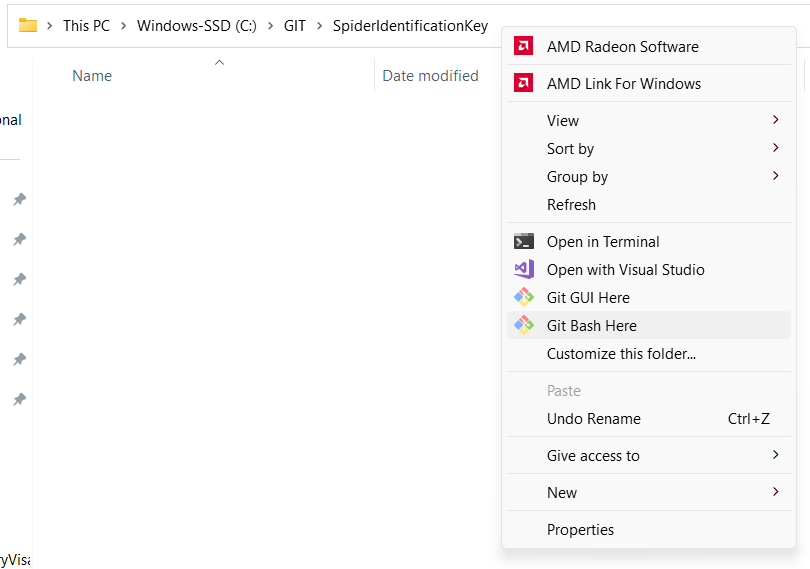Click the Terminal icon beside Open in Terminal
Viewport: 810px width, 569px height.
pos(523,241)
